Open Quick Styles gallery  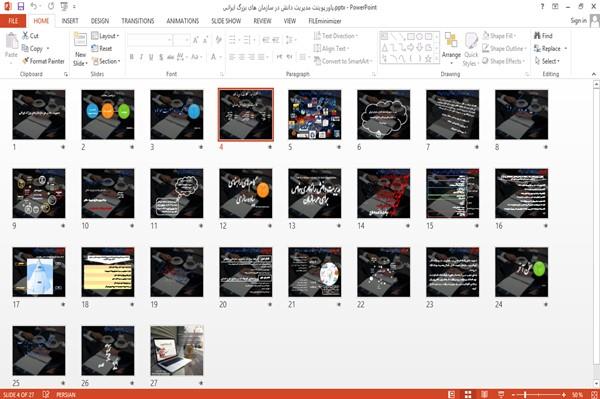pyautogui.click(x=471, y=49)
